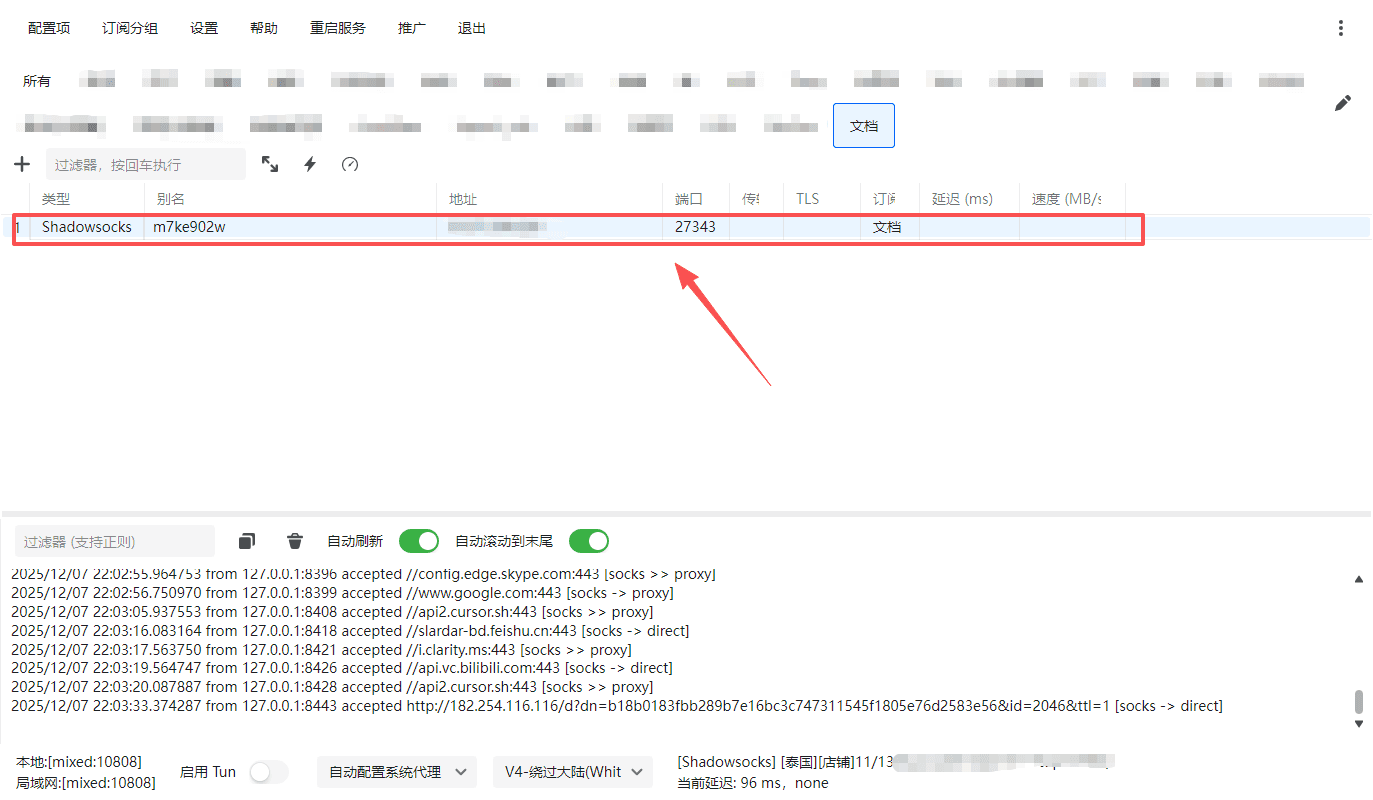Click the speedometer speed test icon
The height and width of the screenshot is (800, 1373).
[x=349, y=164]
